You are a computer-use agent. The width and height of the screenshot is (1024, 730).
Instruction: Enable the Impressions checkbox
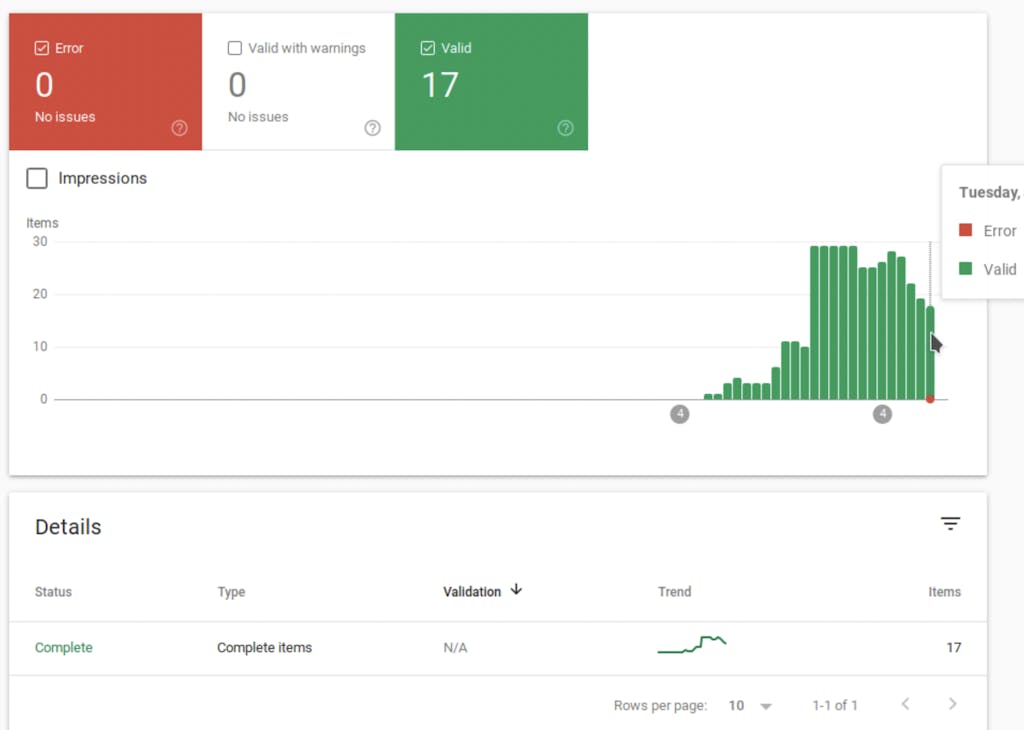pos(37,178)
